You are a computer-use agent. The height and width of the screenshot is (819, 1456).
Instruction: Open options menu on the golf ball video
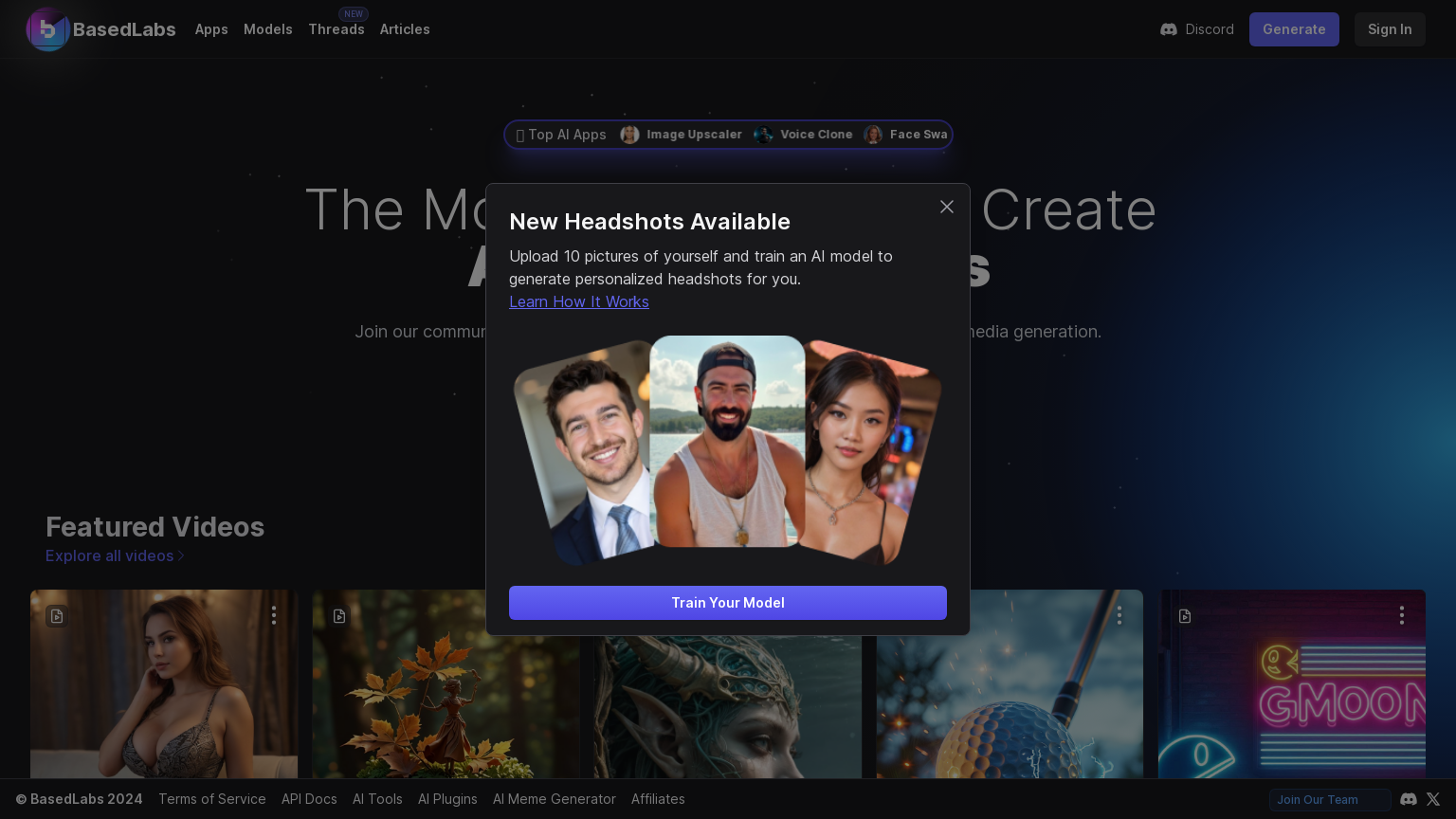click(x=1119, y=614)
